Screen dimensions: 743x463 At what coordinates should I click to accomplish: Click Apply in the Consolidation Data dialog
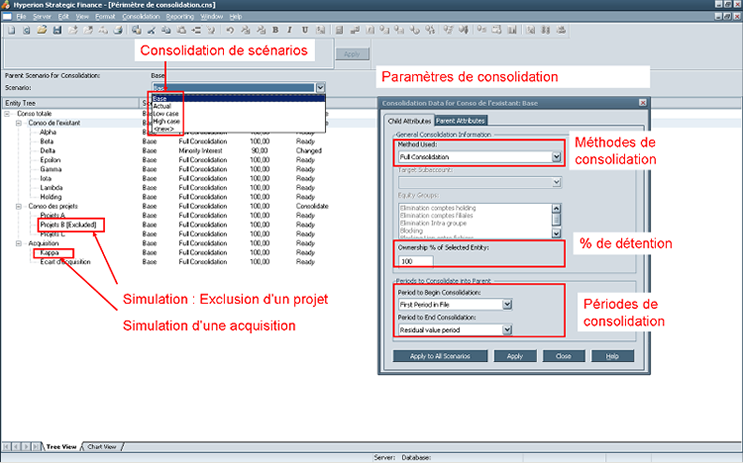[x=515, y=356]
